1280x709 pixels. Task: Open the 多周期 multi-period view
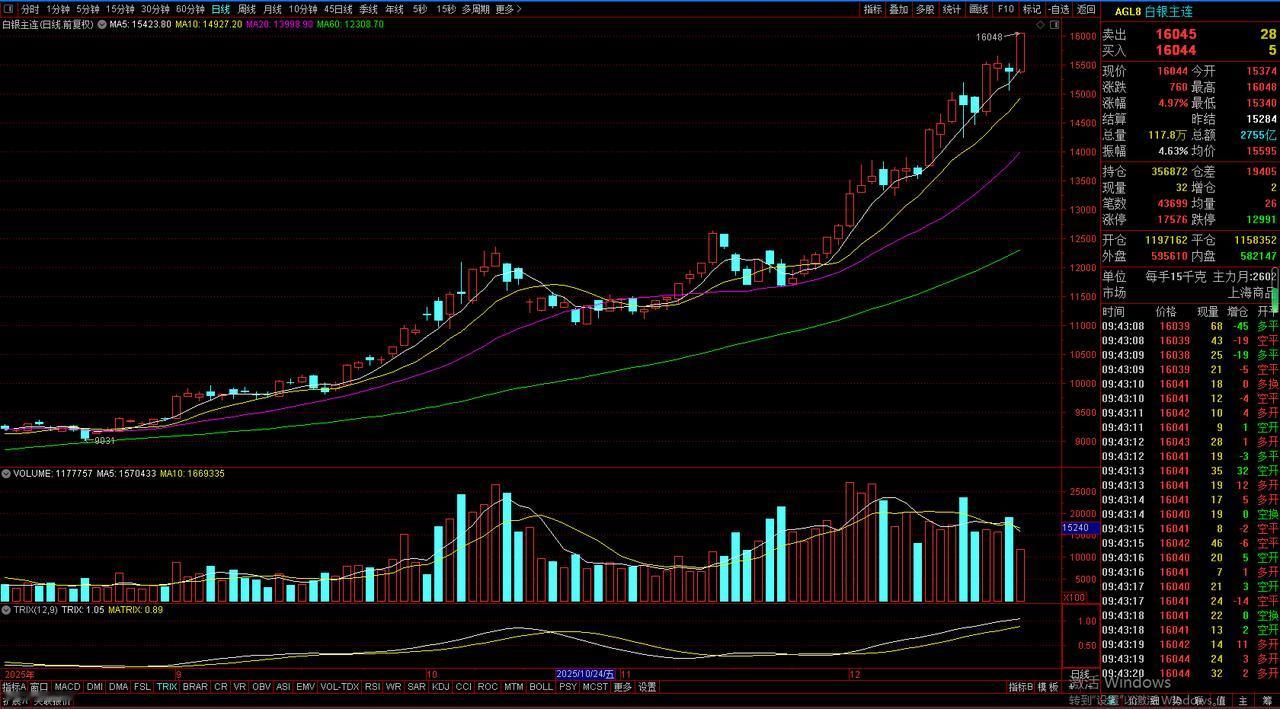click(x=475, y=9)
